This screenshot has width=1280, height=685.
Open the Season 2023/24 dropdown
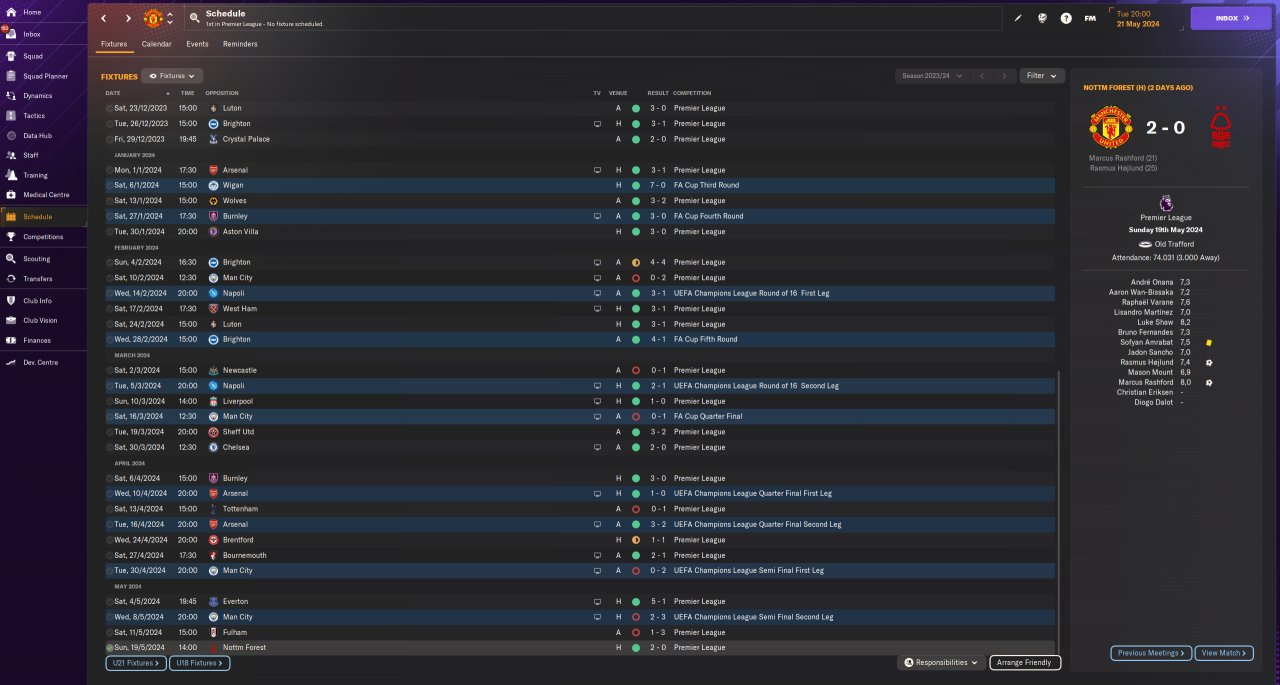tap(932, 75)
